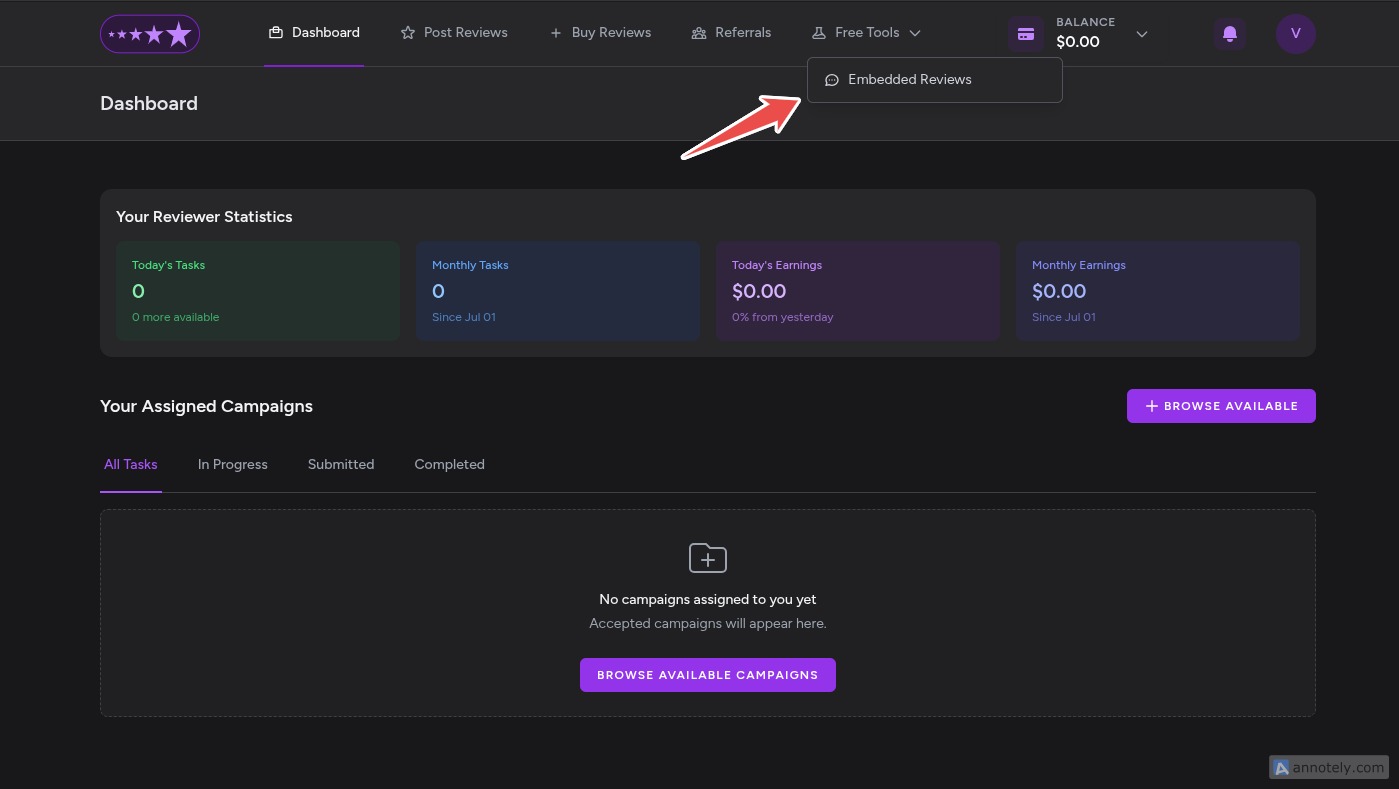
Task: Select the Today's Earnings stat card
Action: tap(857, 291)
